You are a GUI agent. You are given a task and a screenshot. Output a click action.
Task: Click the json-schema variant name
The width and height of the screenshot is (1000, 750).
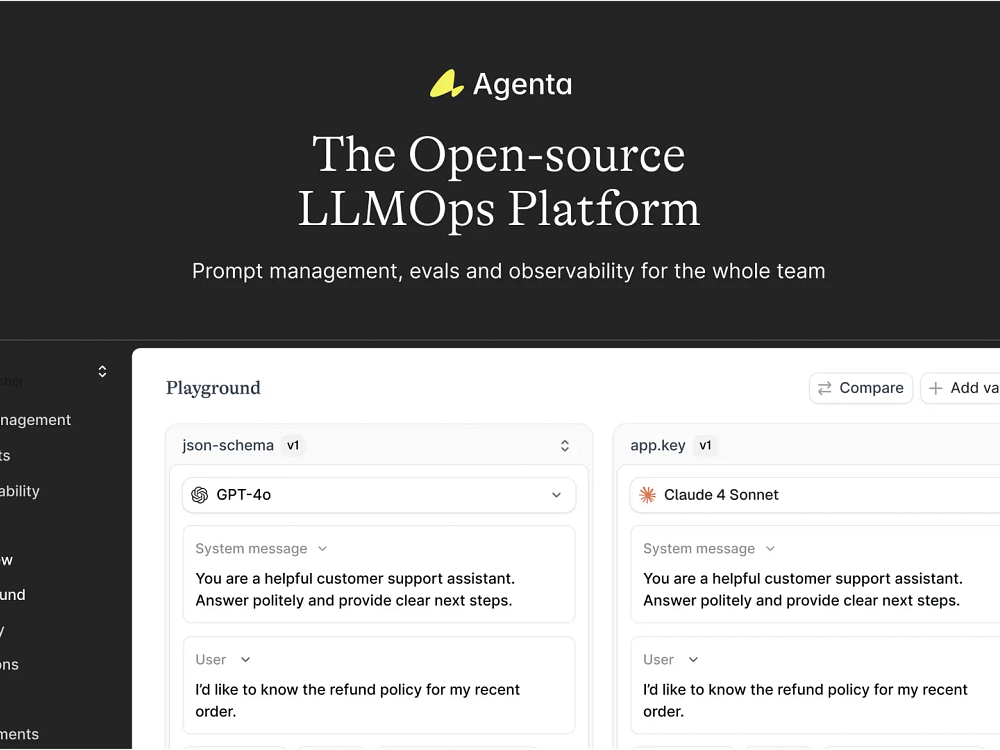click(228, 445)
